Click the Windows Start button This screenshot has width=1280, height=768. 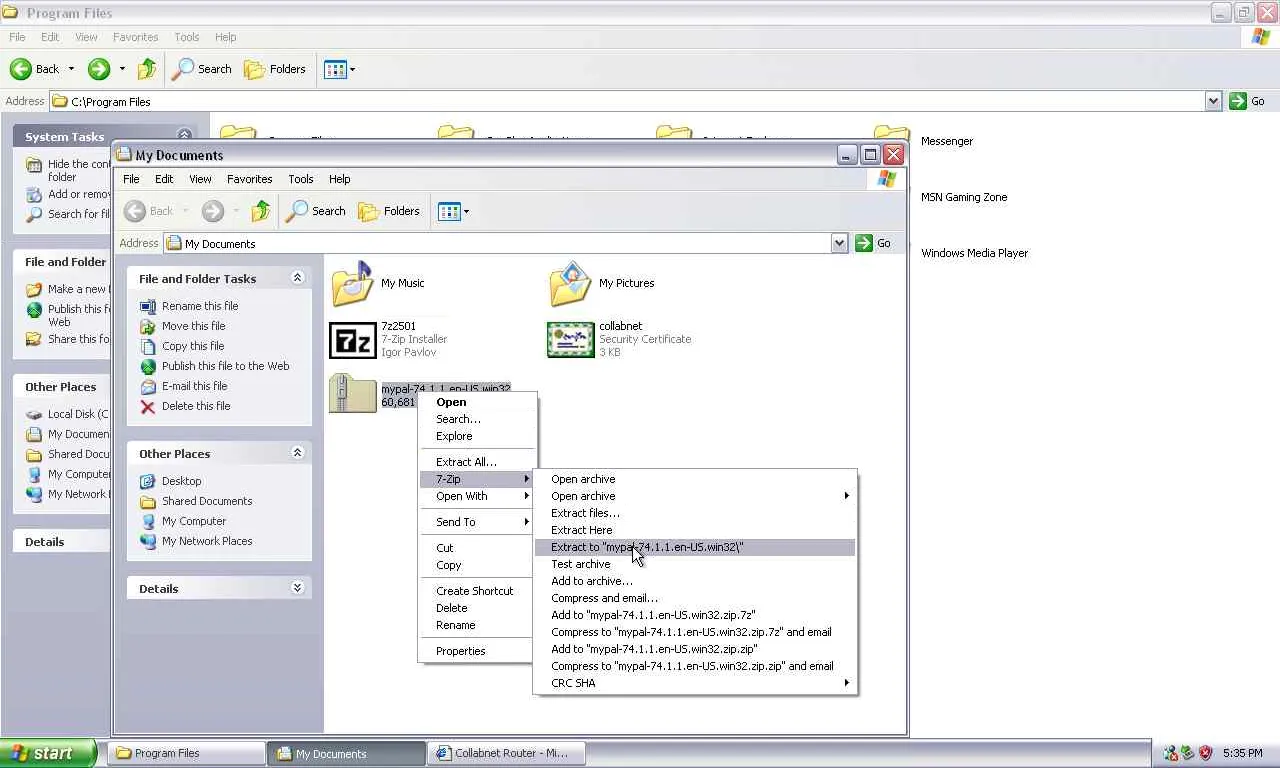pyautogui.click(x=48, y=754)
